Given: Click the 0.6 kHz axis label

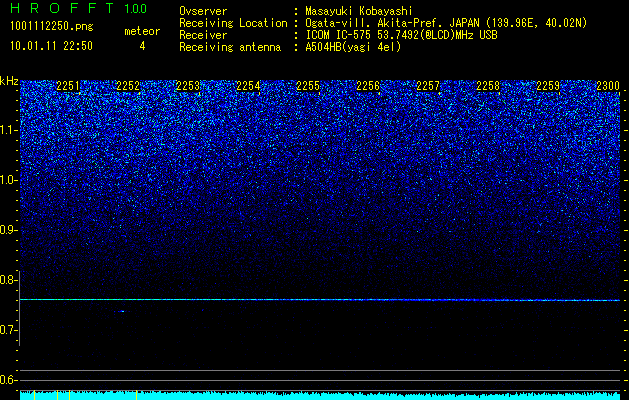Looking at the screenshot, I should point(8,380).
